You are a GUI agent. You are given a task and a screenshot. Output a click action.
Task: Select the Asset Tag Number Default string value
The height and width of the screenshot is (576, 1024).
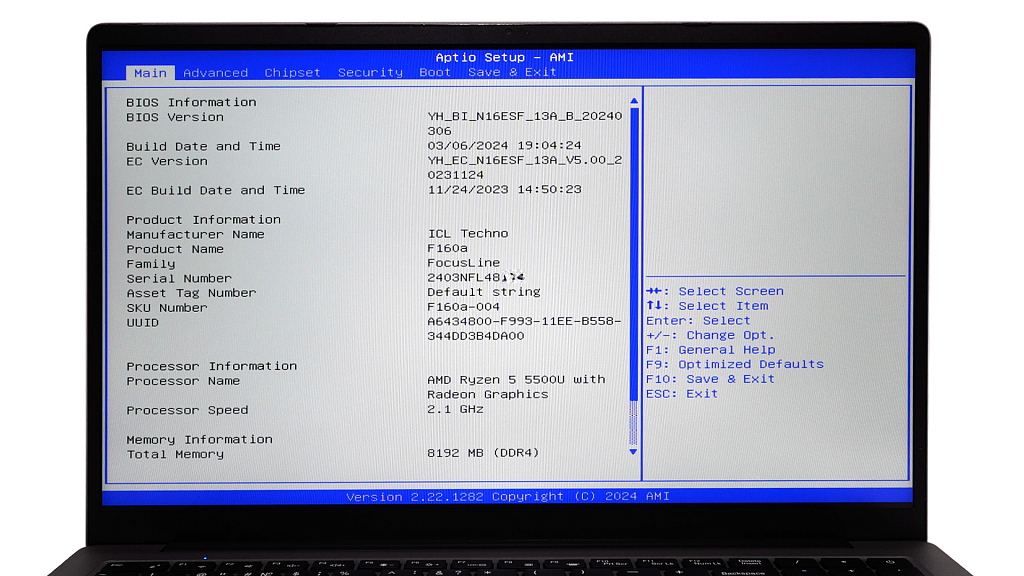(x=484, y=293)
